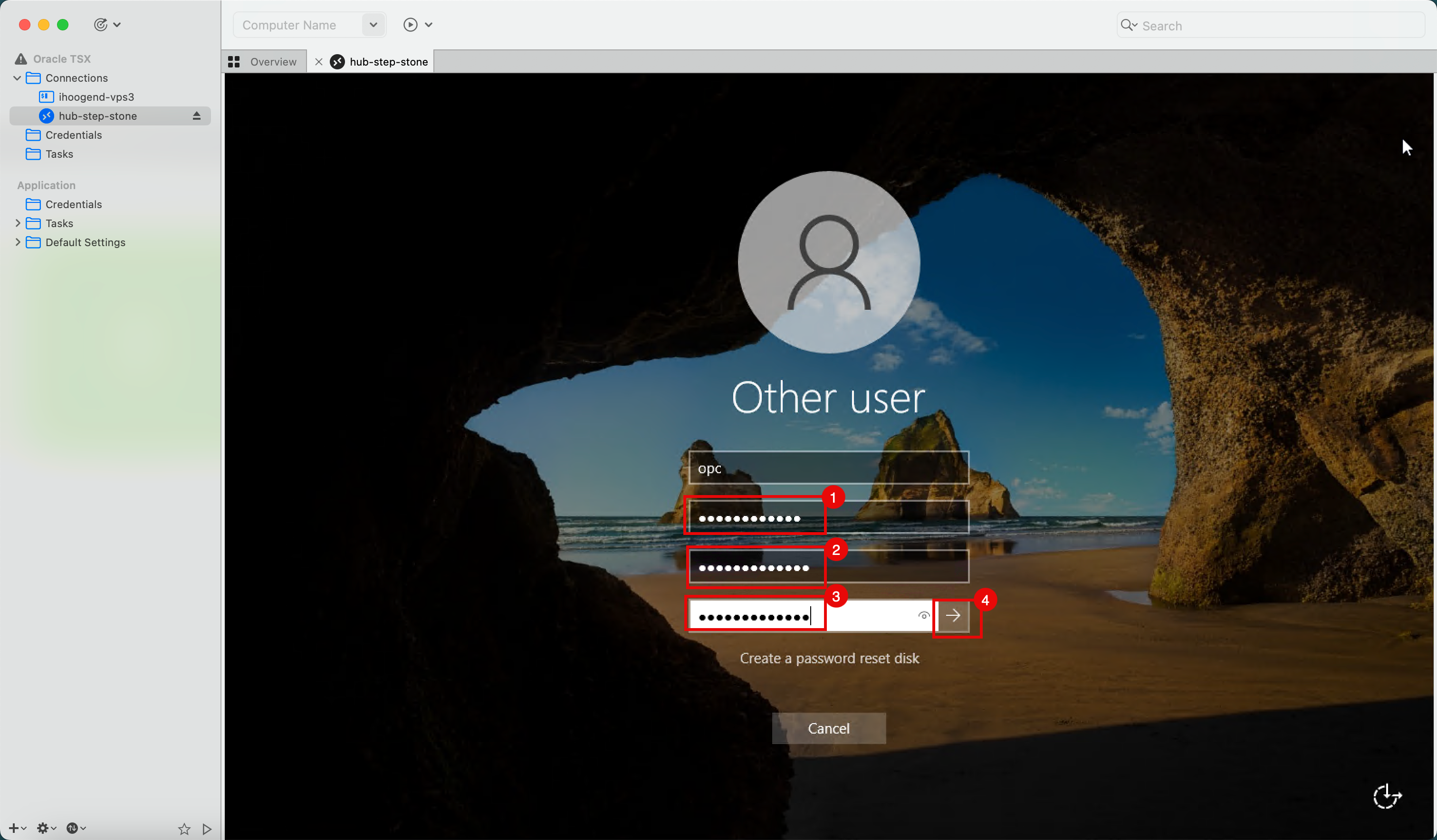Click the star favorites icon at bottom
The width and height of the screenshot is (1437, 840).
(183, 829)
